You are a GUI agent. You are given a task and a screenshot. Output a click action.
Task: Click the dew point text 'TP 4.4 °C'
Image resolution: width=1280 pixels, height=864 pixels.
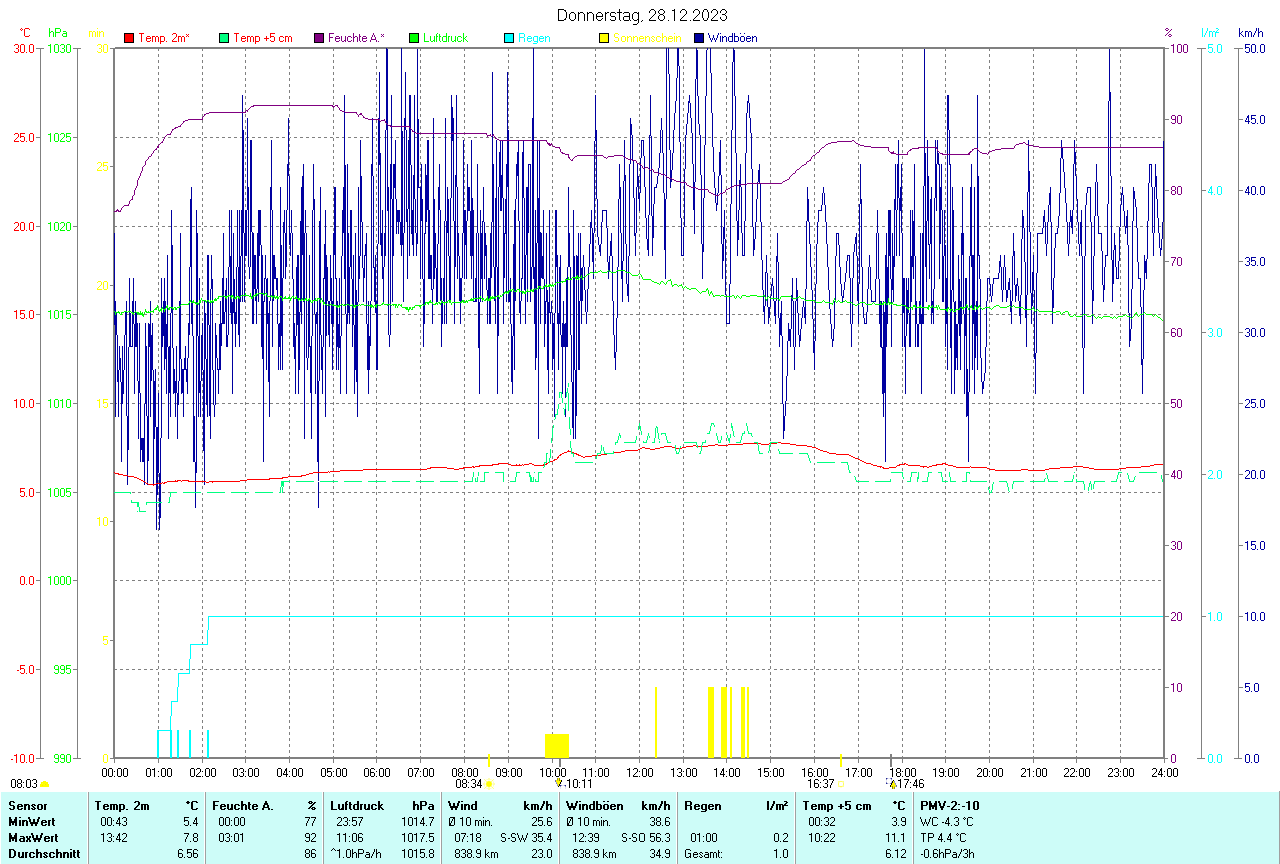coord(943,837)
